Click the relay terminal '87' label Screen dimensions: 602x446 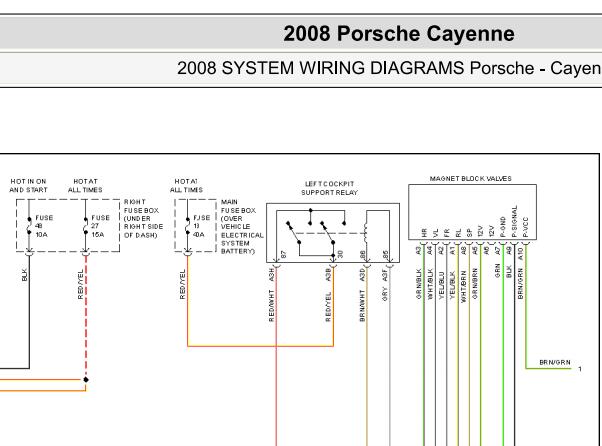pyautogui.click(x=284, y=254)
